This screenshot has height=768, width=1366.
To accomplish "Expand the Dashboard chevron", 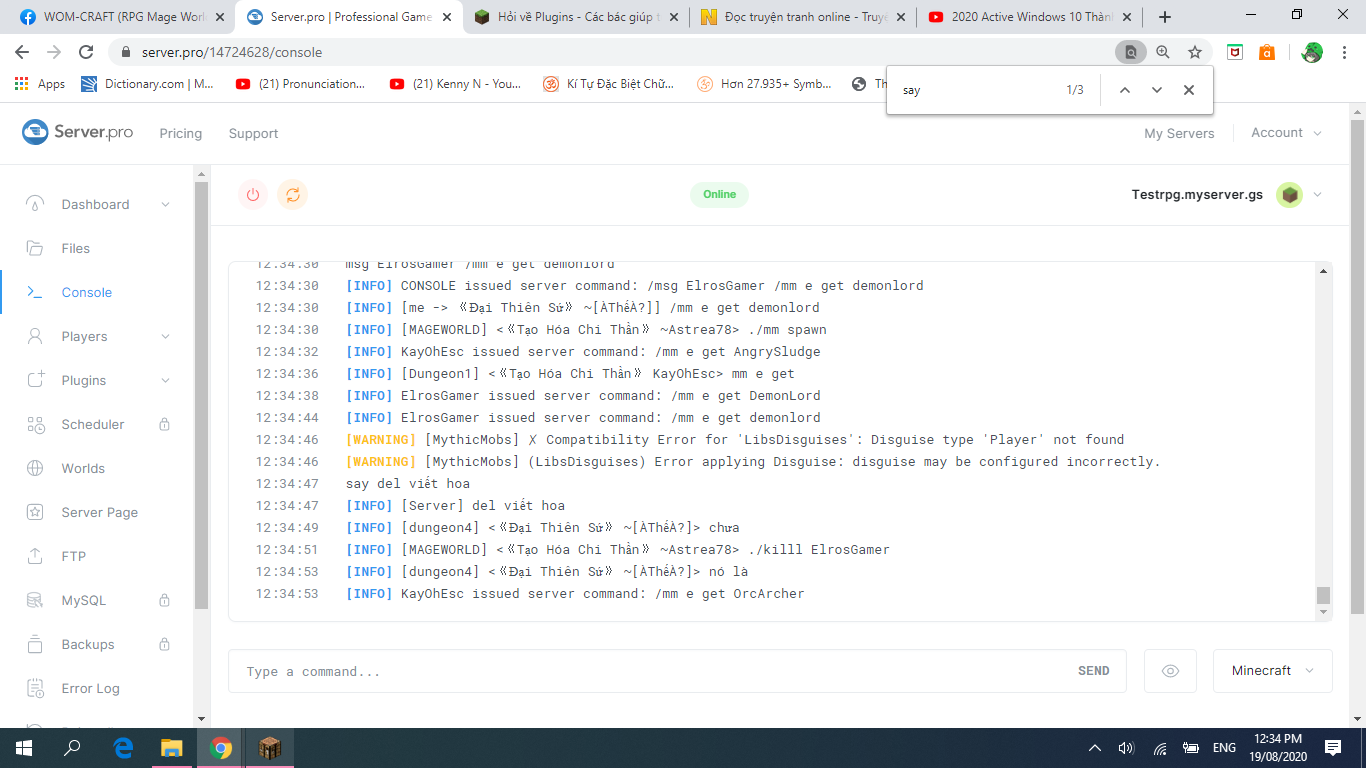I will coord(165,205).
